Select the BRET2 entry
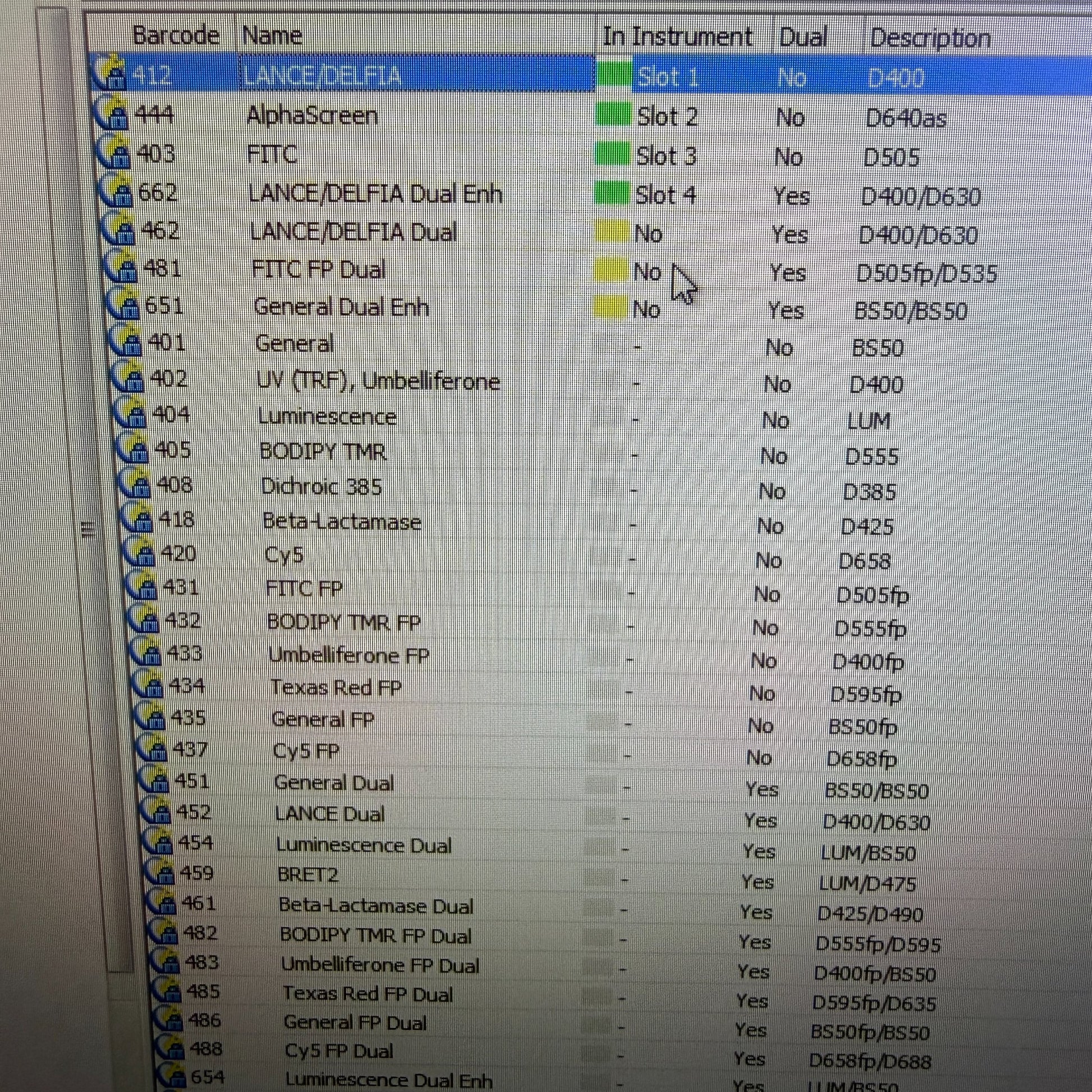Image resolution: width=1092 pixels, height=1092 pixels. point(308,875)
